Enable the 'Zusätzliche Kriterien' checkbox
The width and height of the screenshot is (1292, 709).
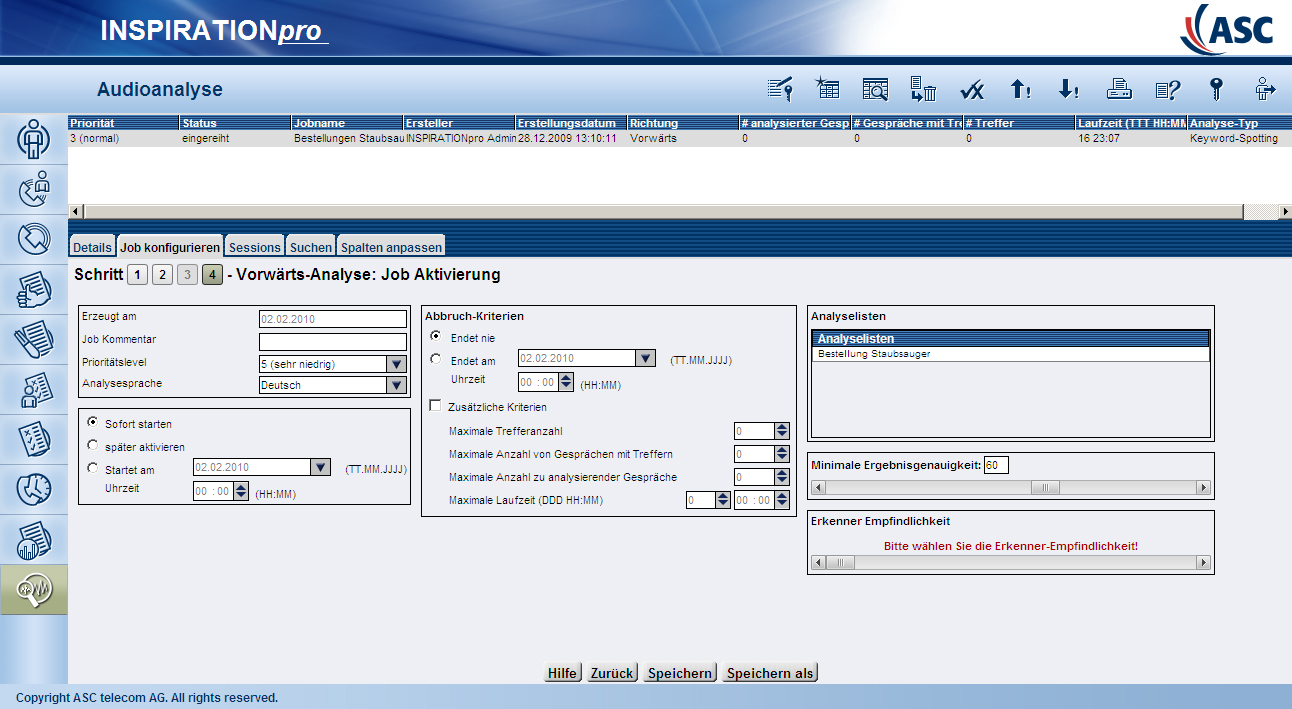435,407
